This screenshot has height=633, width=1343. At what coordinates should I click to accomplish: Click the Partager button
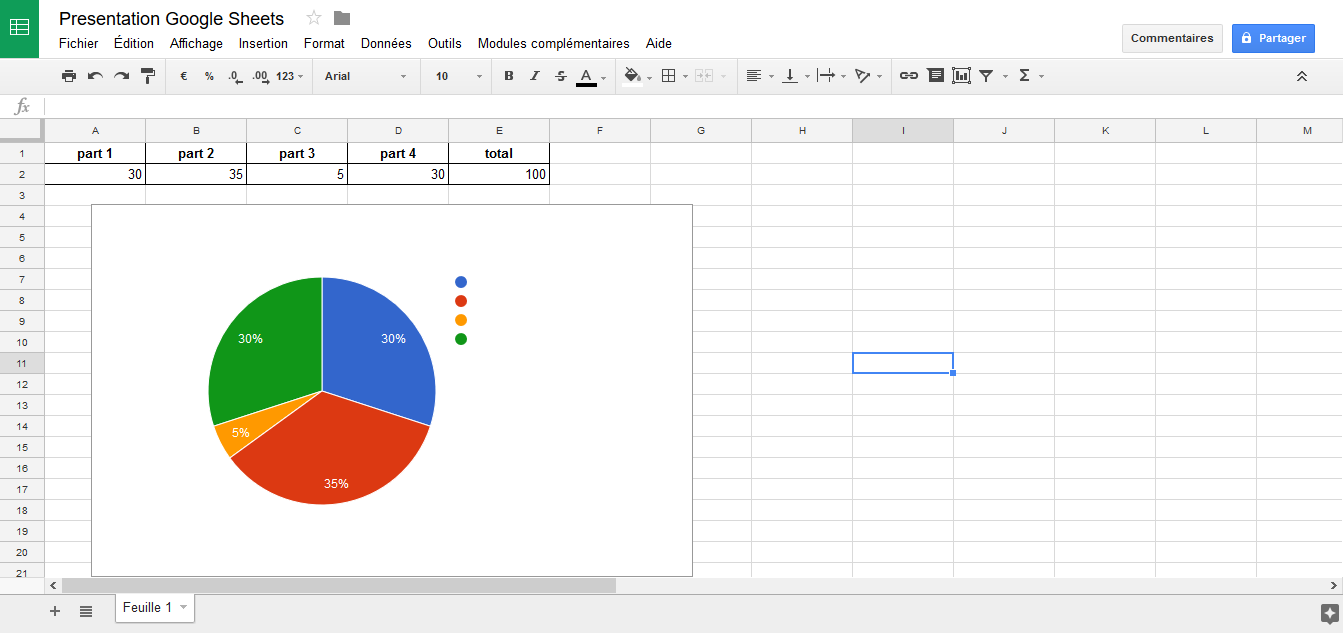[1273, 37]
